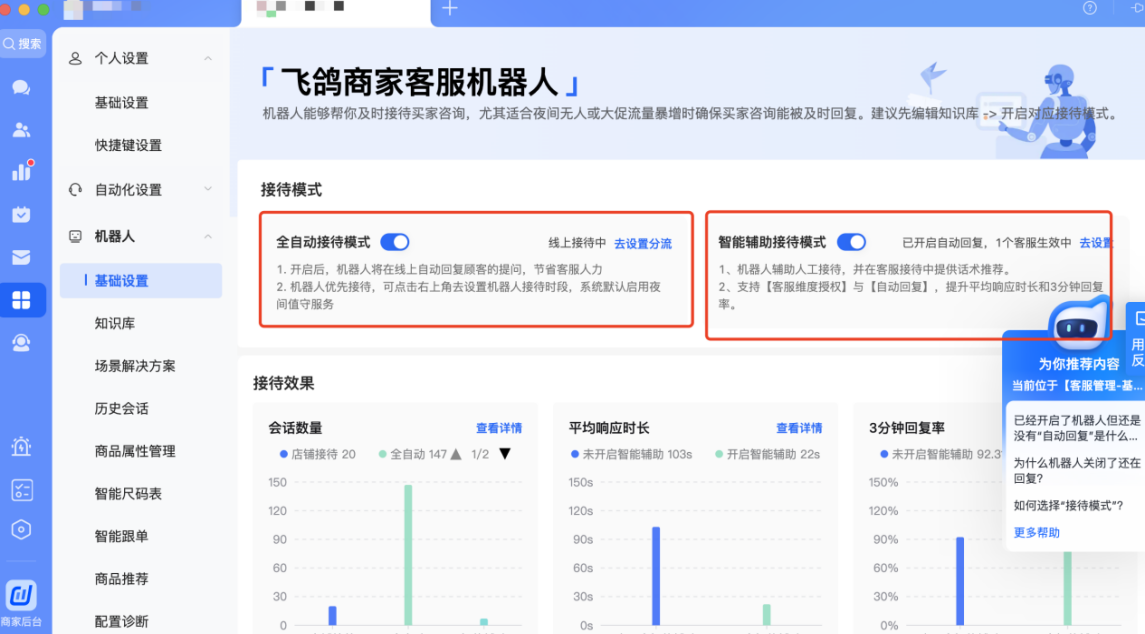This screenshot has height=634, width=1145.
Task: Toggle the 智能辅助接待模式 switch
Action: point(851,242)
